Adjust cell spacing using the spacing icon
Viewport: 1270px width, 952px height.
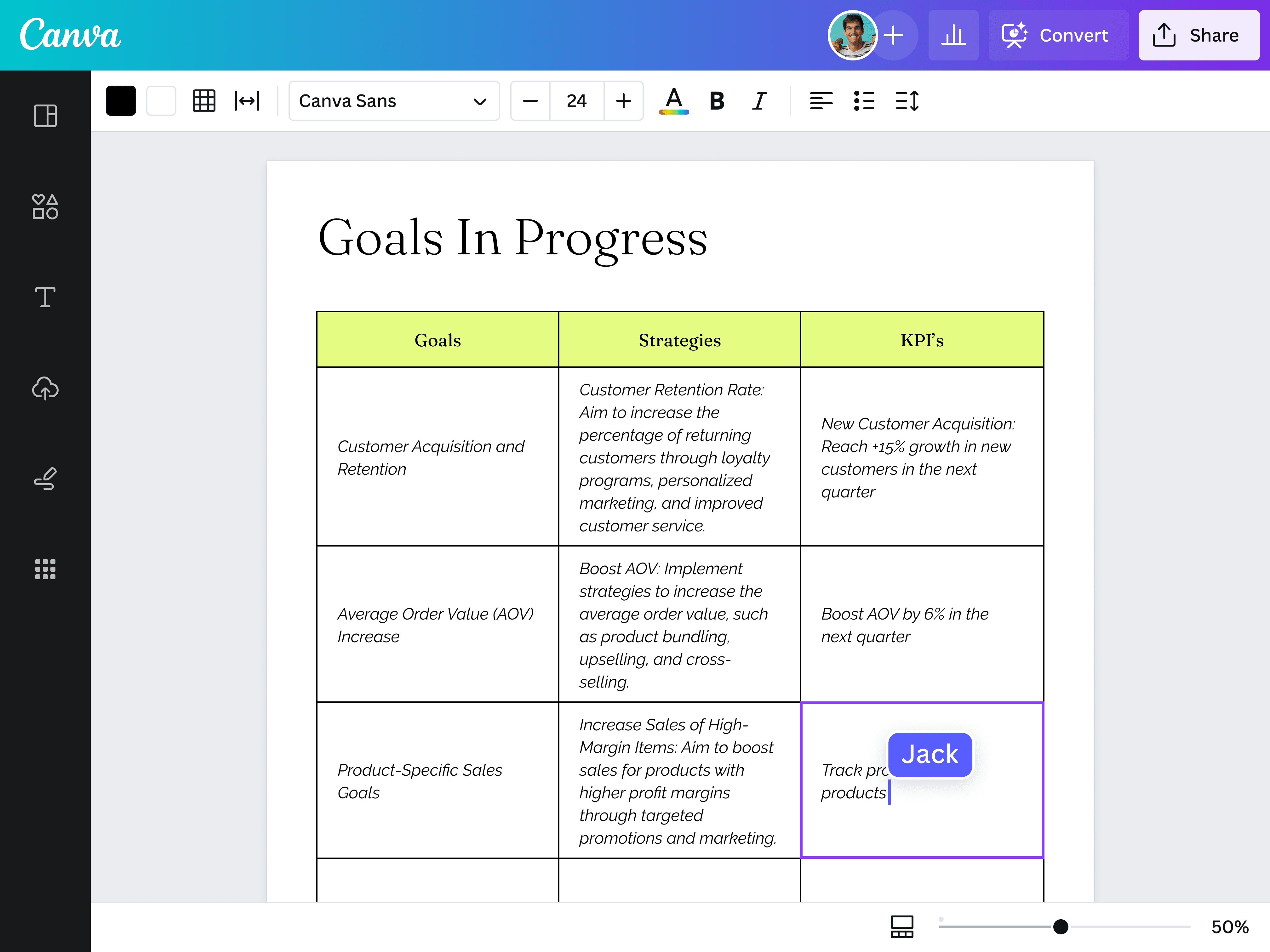(248, 100)
